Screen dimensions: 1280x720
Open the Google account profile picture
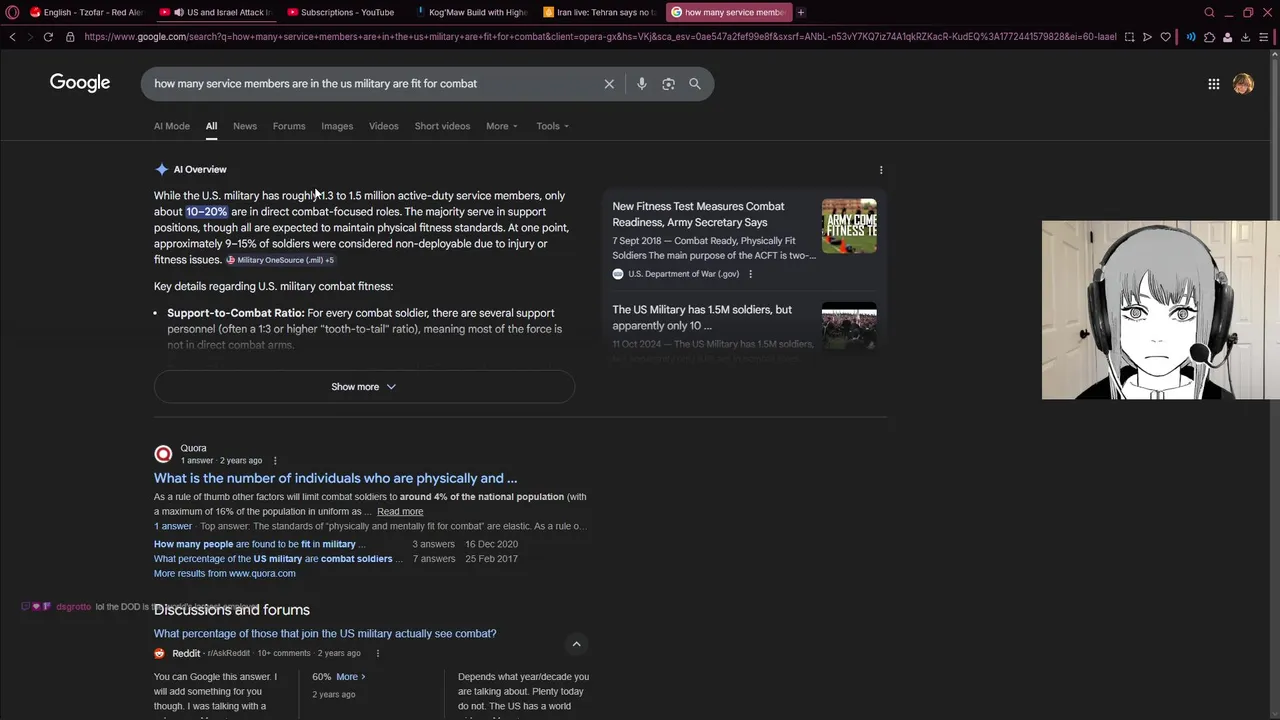tap(1243, 84)
